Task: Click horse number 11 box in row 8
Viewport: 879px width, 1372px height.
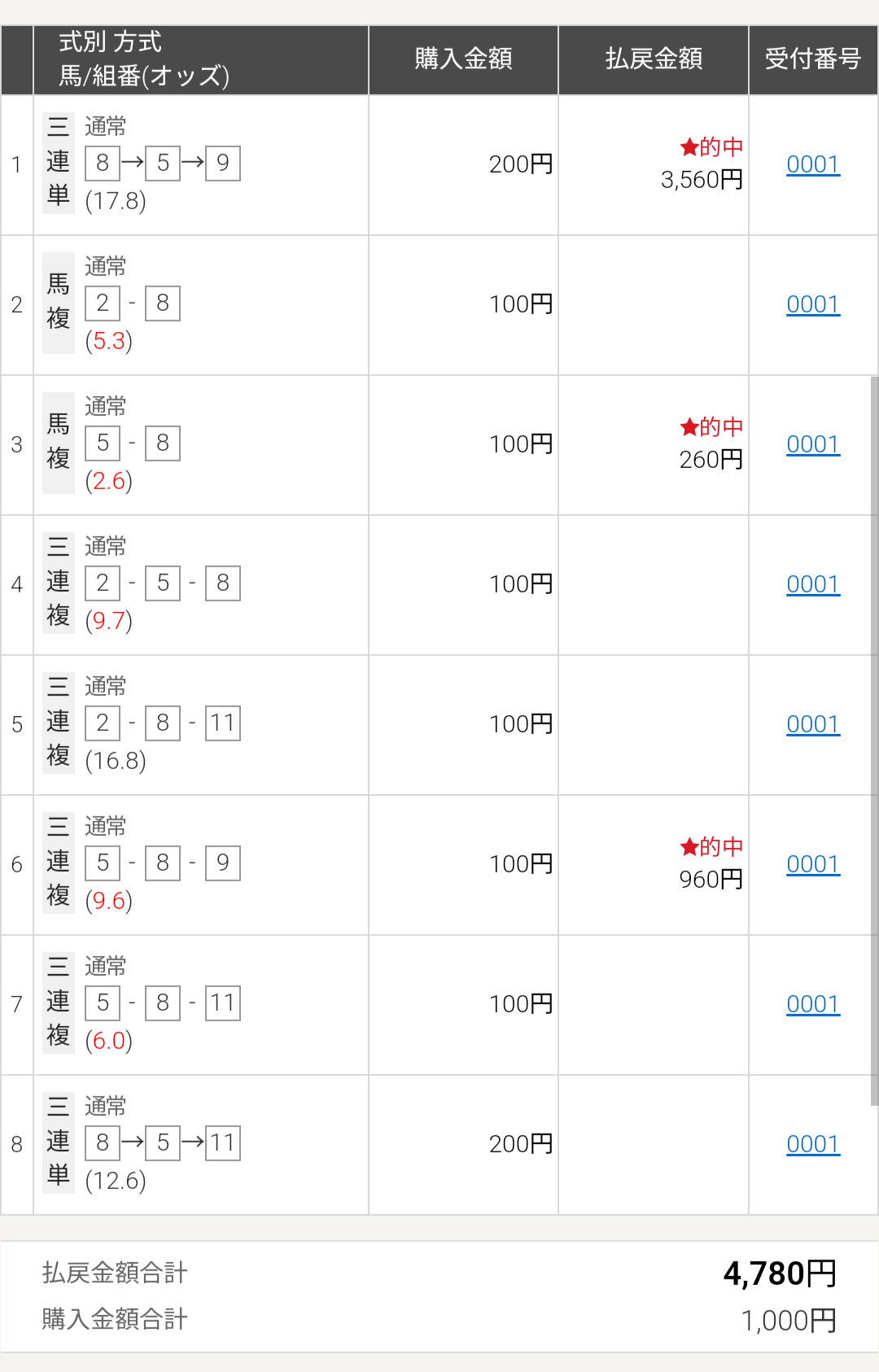Action: point(223,1143)
